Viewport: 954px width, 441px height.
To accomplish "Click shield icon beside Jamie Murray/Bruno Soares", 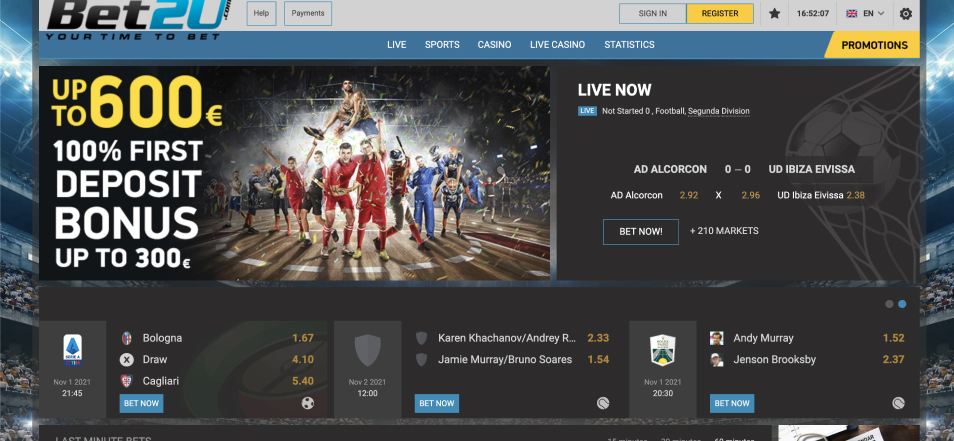I will 421,359.
